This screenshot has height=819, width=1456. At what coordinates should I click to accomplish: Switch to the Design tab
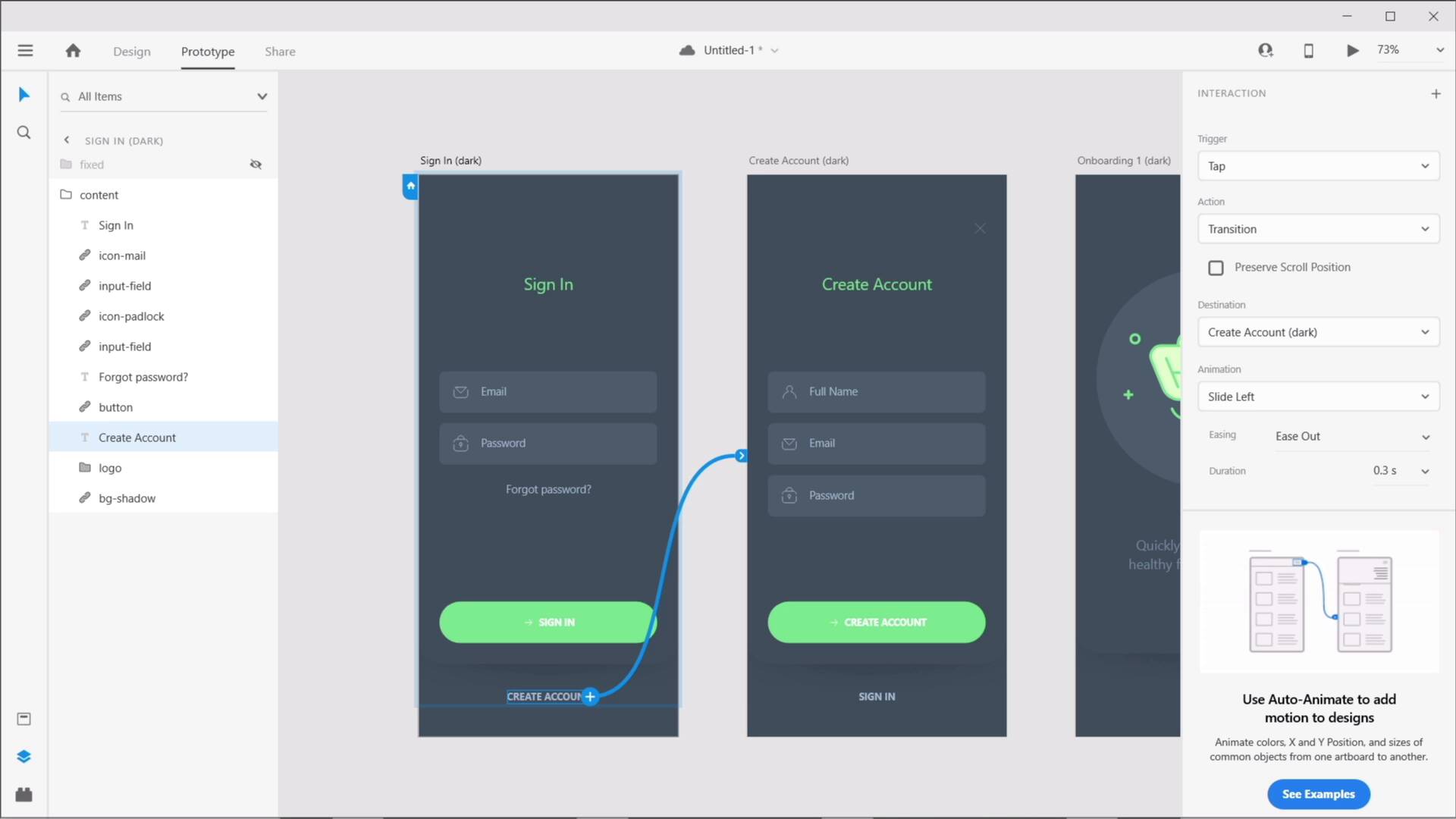[x=131, y=51]
